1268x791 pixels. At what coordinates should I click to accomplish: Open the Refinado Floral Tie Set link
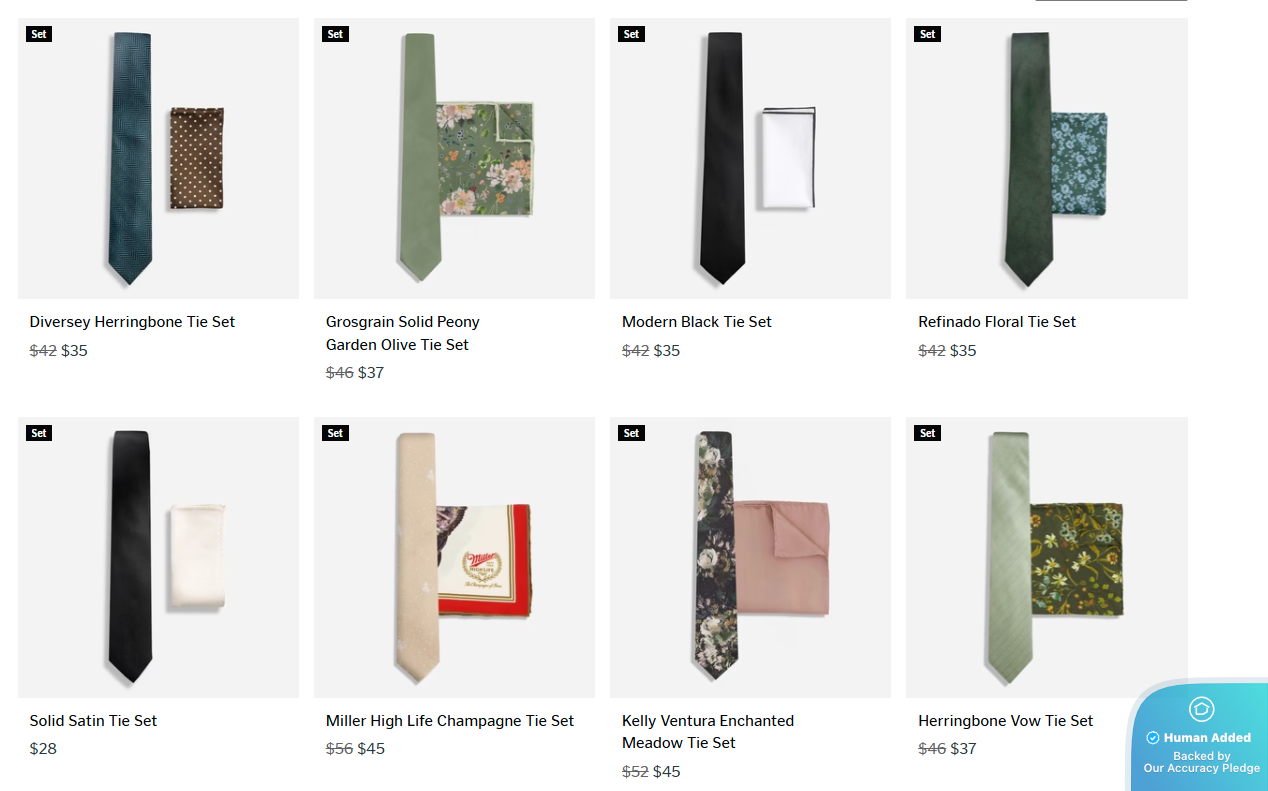[x=997, y=322]
